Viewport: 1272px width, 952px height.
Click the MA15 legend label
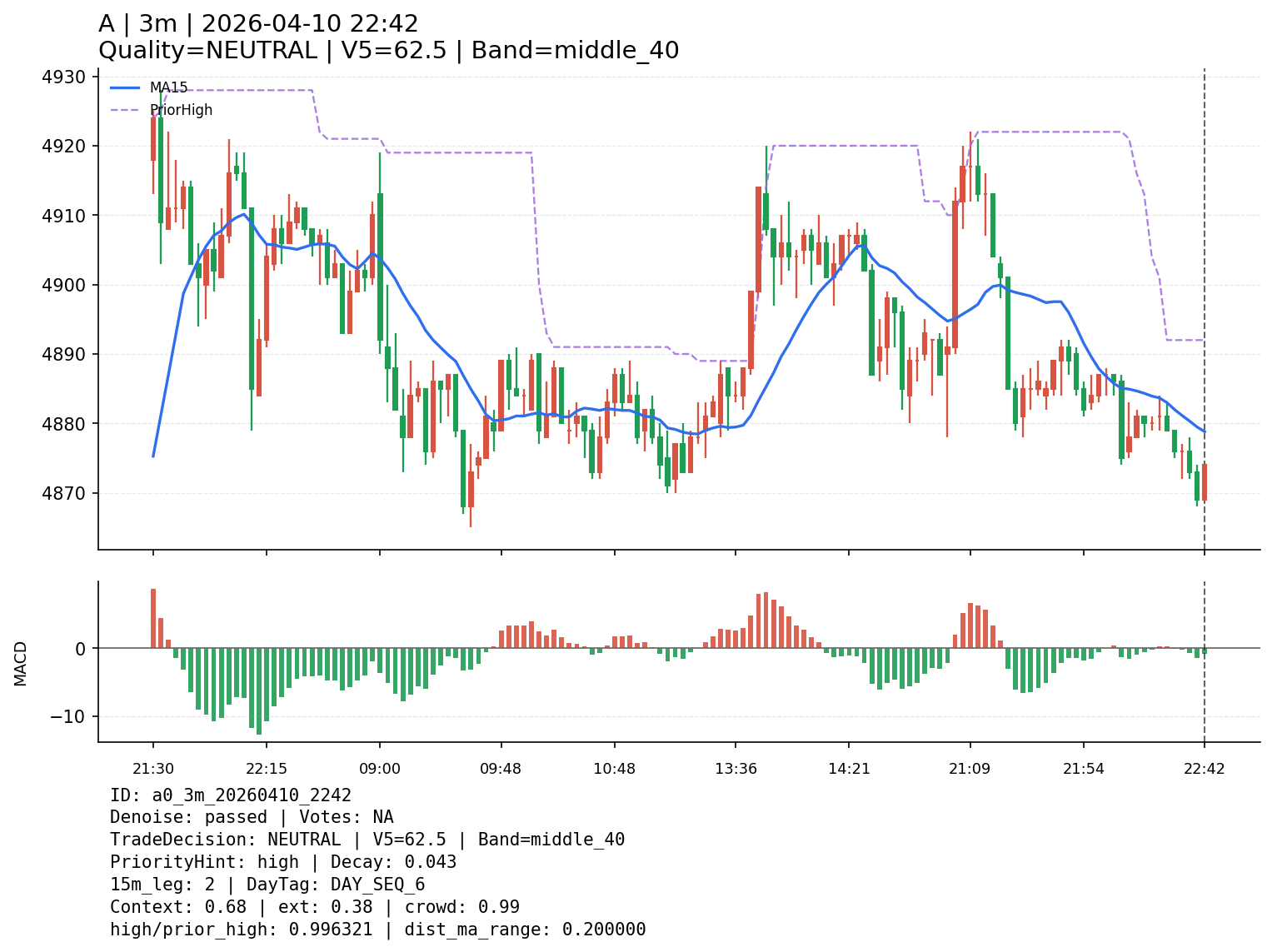(x=168, y=87)
